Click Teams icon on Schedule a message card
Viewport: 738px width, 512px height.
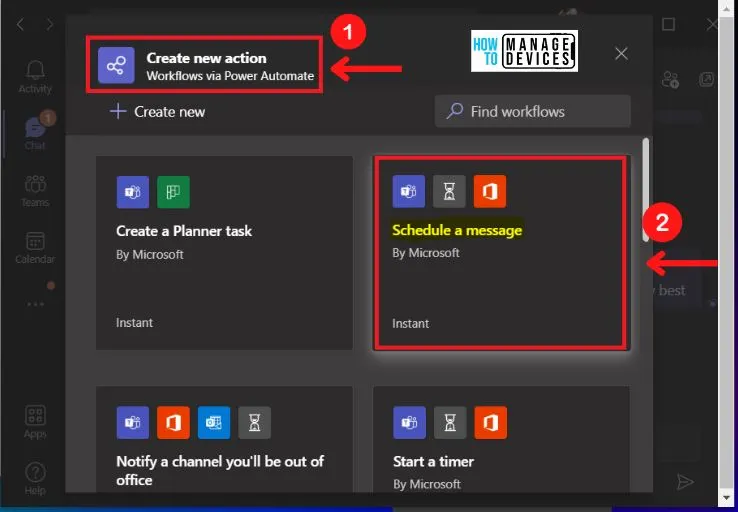[x=409, y=191]
